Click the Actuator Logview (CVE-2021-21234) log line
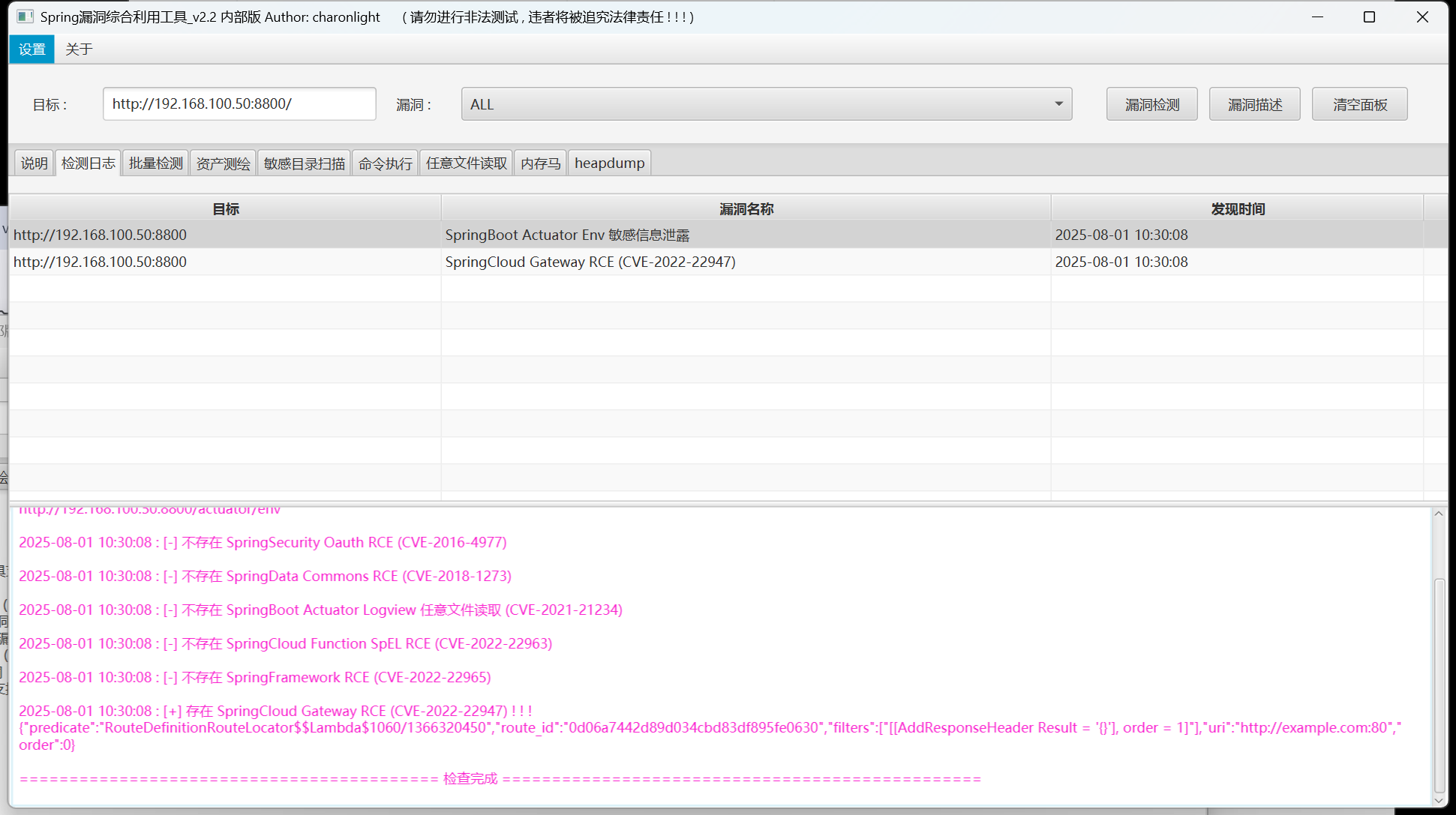The height and width of the screenshot is (815, 1456). pyautogui.click(x=320, y=610)
